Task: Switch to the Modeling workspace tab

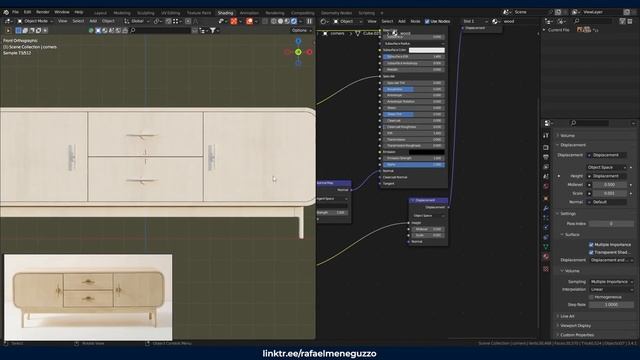Action: tap(122, 13)
